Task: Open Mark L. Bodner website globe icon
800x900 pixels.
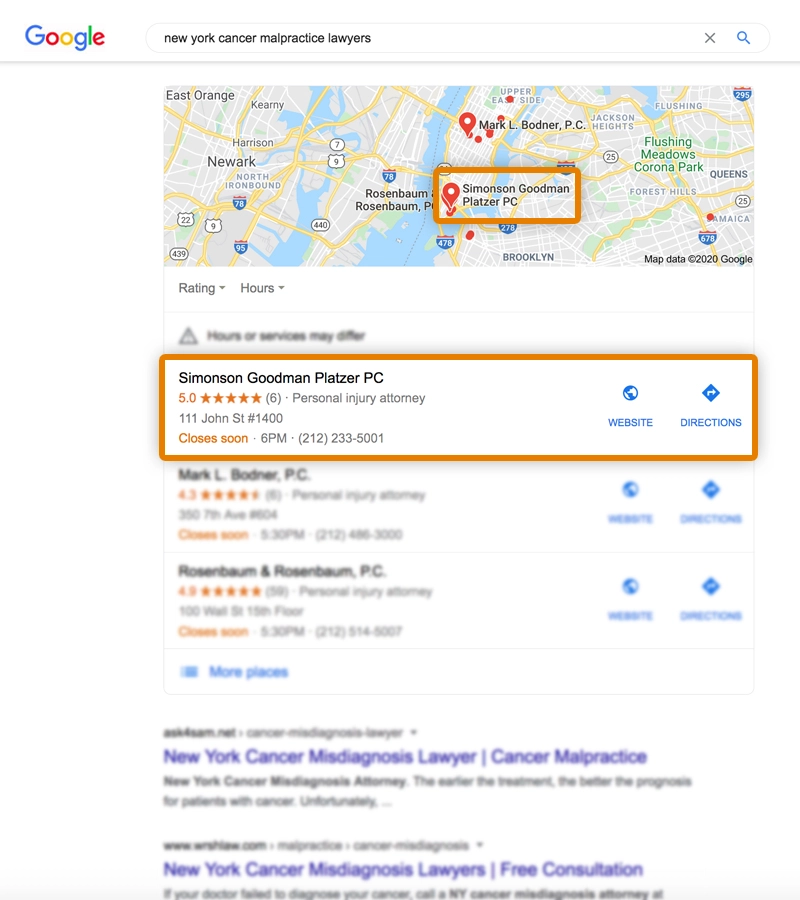Action: (630, 490)
